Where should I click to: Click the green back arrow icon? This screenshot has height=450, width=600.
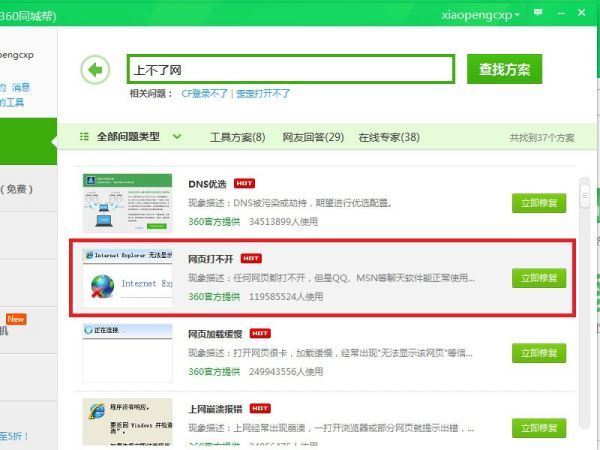(95, 70)
